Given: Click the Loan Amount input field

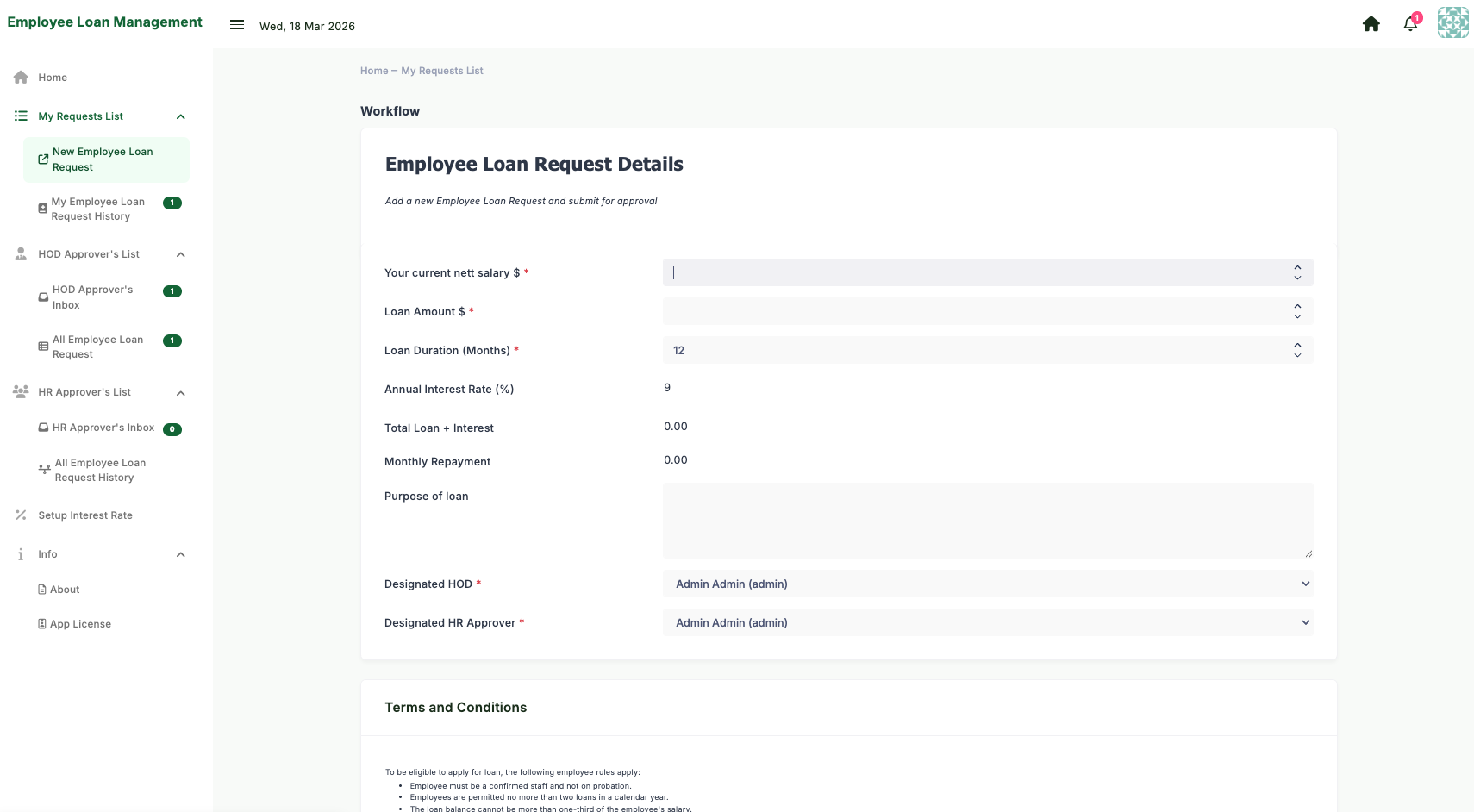Looking at the screenshot, I should pyautogui.click(x=974, y=312).
